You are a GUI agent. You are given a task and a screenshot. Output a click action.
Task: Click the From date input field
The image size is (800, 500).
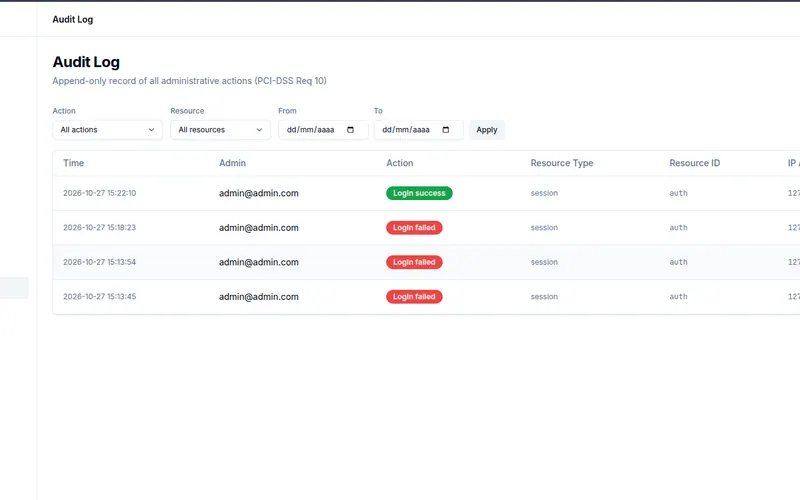click(x=323, y=130)
